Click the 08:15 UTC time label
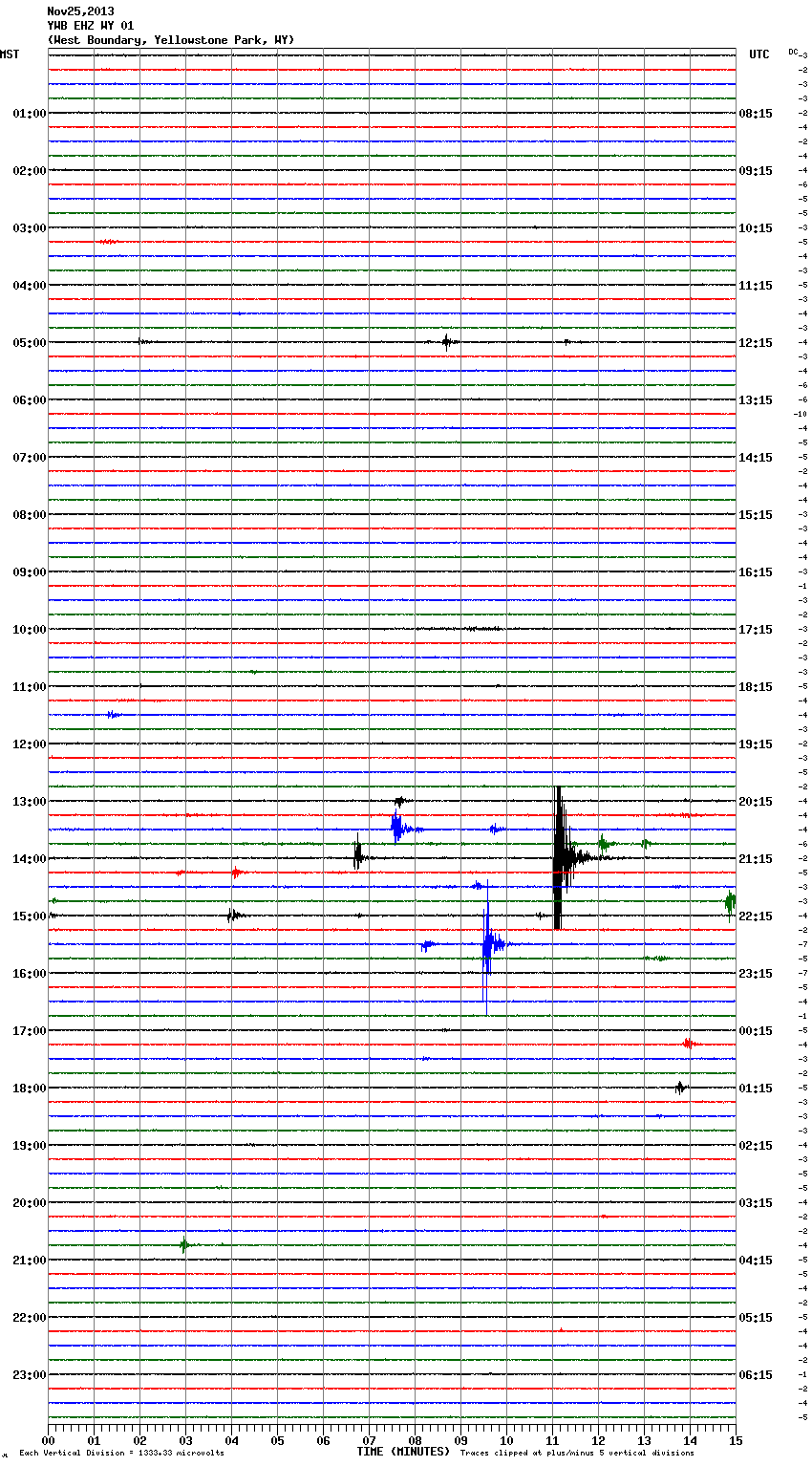This screenshot has height=1466, width=812. point(756,113)
